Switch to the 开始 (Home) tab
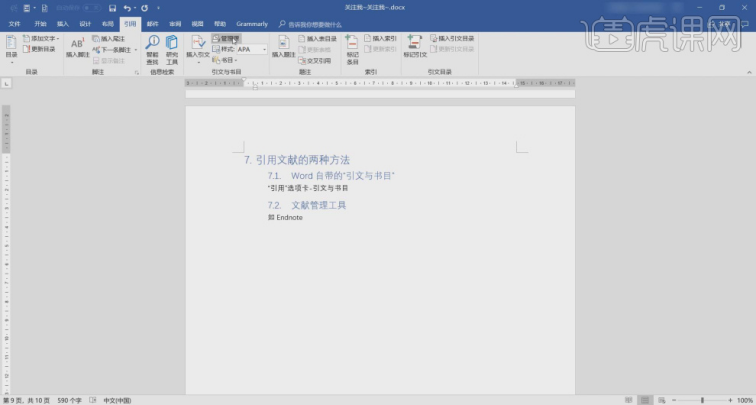 (40, 24)
